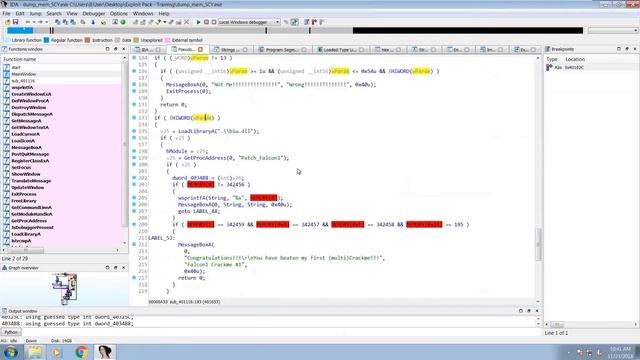Click the Function name column header

click(61, 60)
